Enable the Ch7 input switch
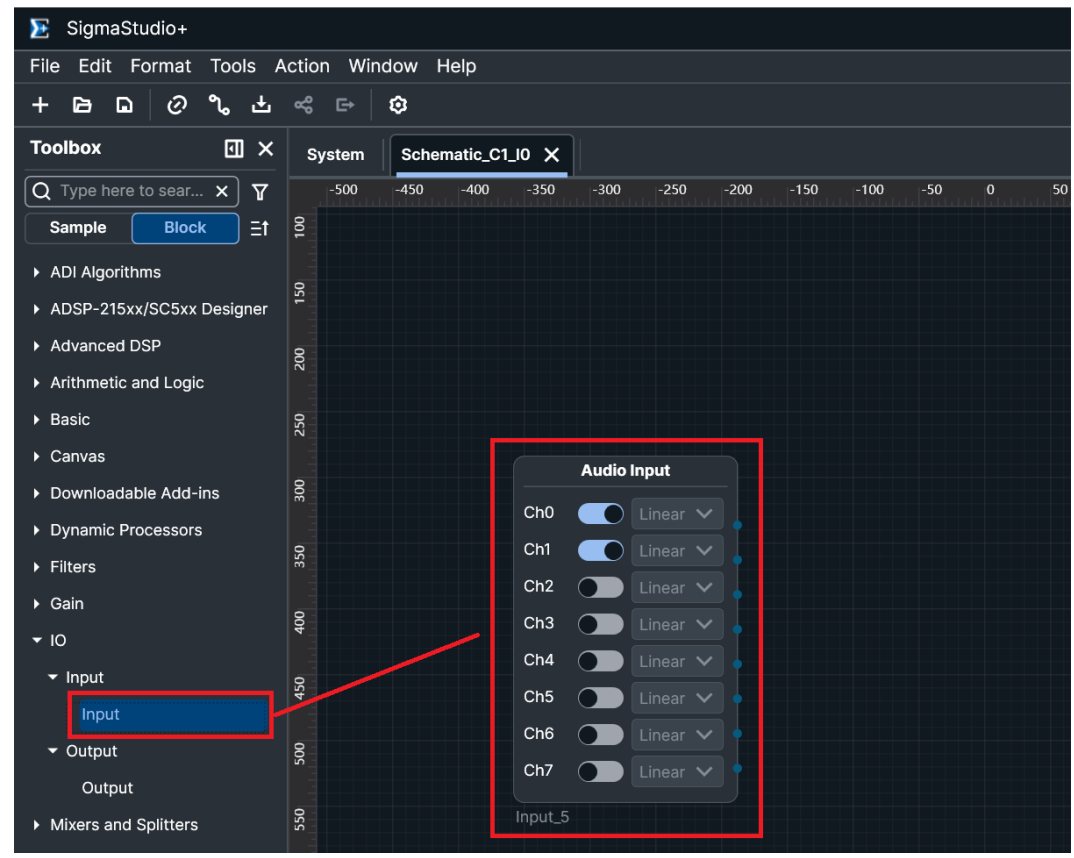Viewport: 1074px width, 858px height. (601, 772)
